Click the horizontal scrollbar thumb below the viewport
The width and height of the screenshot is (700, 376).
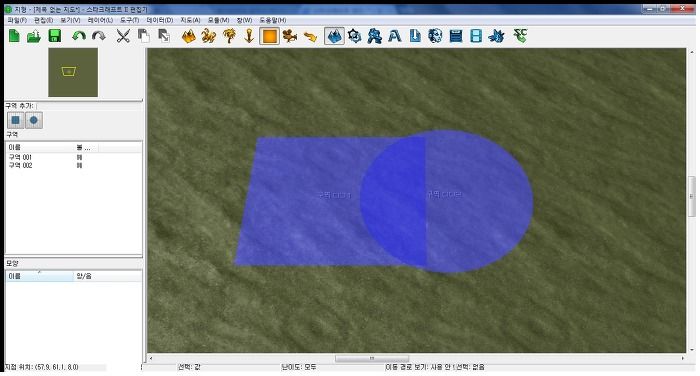(372, 359)
